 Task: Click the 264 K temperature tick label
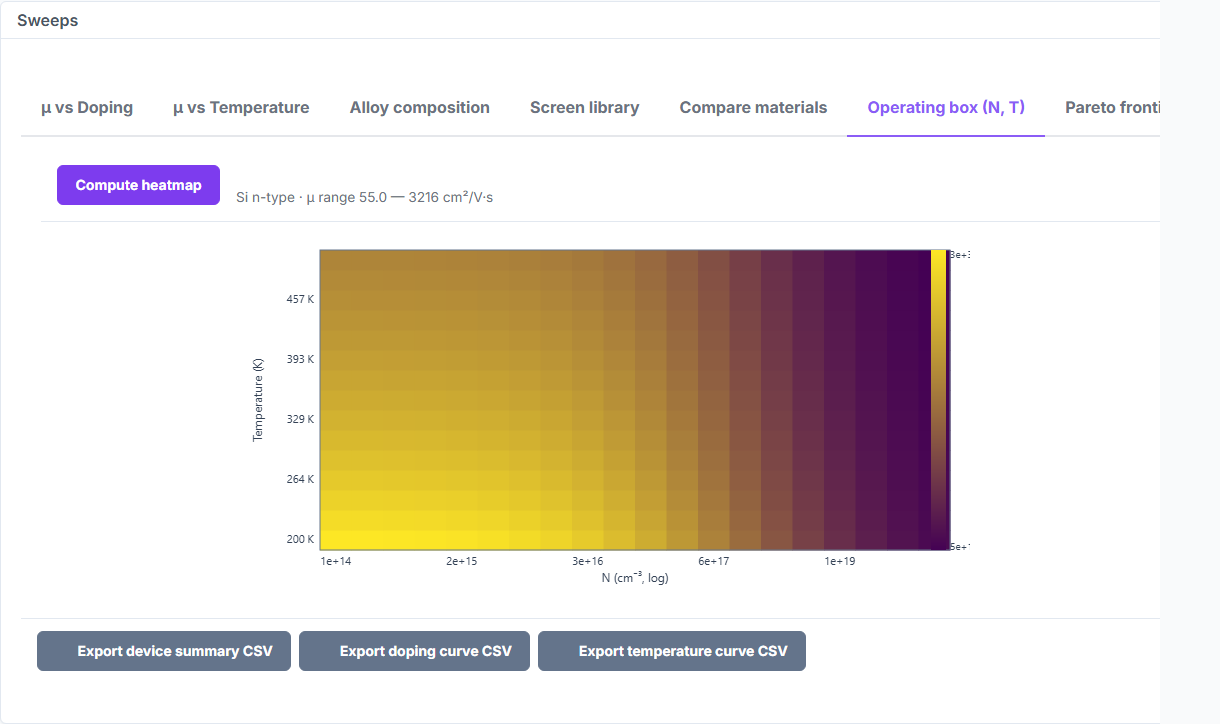300,479
